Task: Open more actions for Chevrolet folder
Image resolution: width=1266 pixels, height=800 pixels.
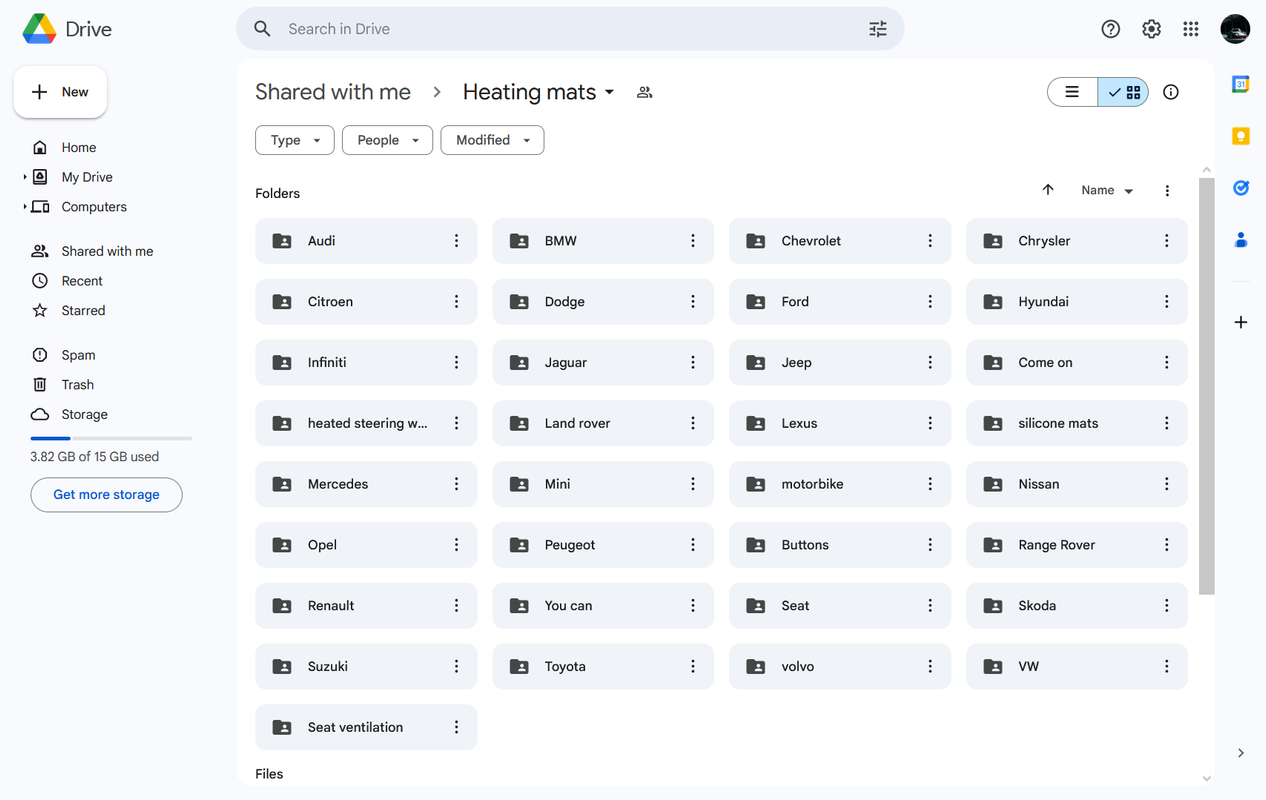Action: pos(930,241)
